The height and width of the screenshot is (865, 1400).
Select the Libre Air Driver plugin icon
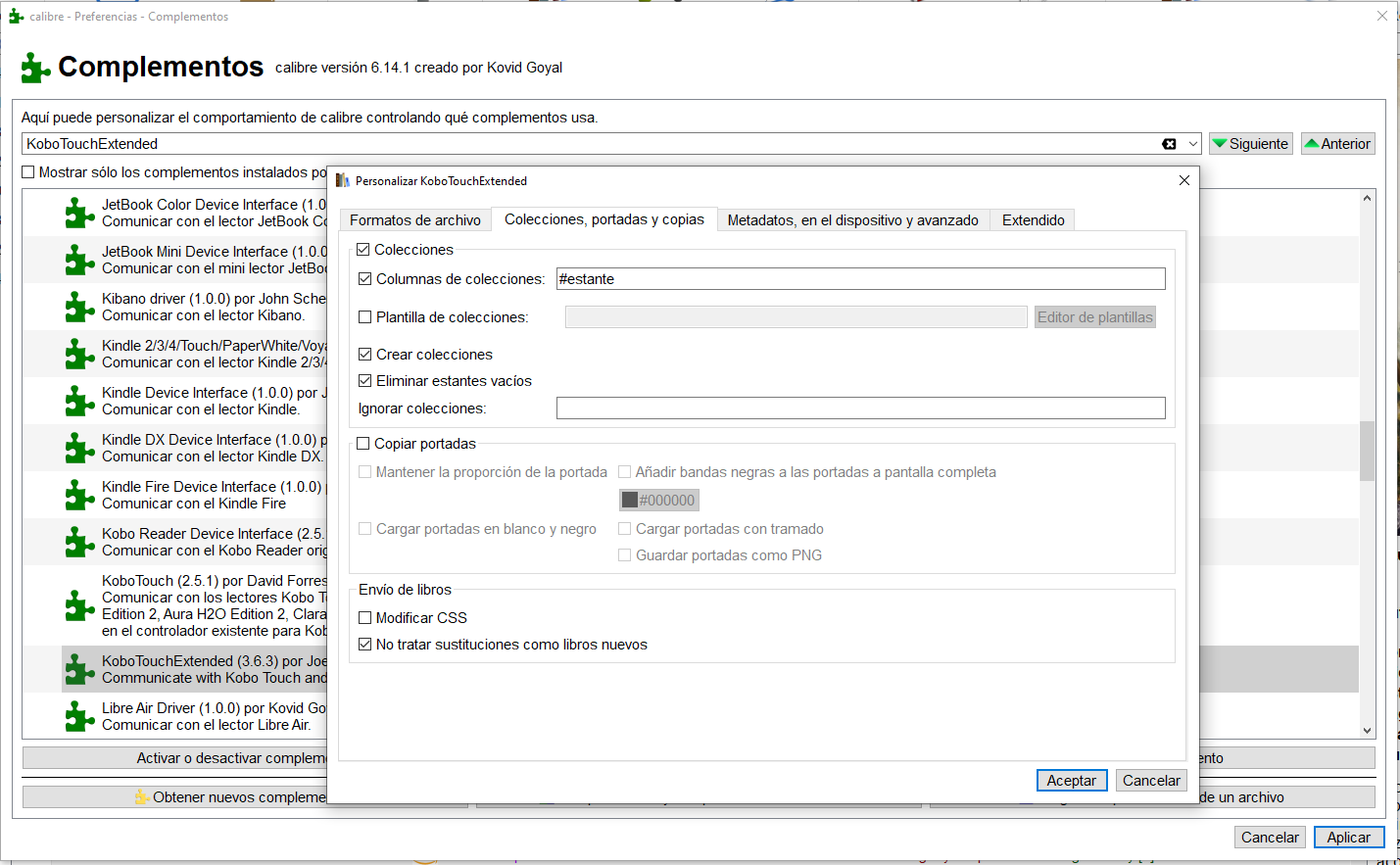pos(79,716)
